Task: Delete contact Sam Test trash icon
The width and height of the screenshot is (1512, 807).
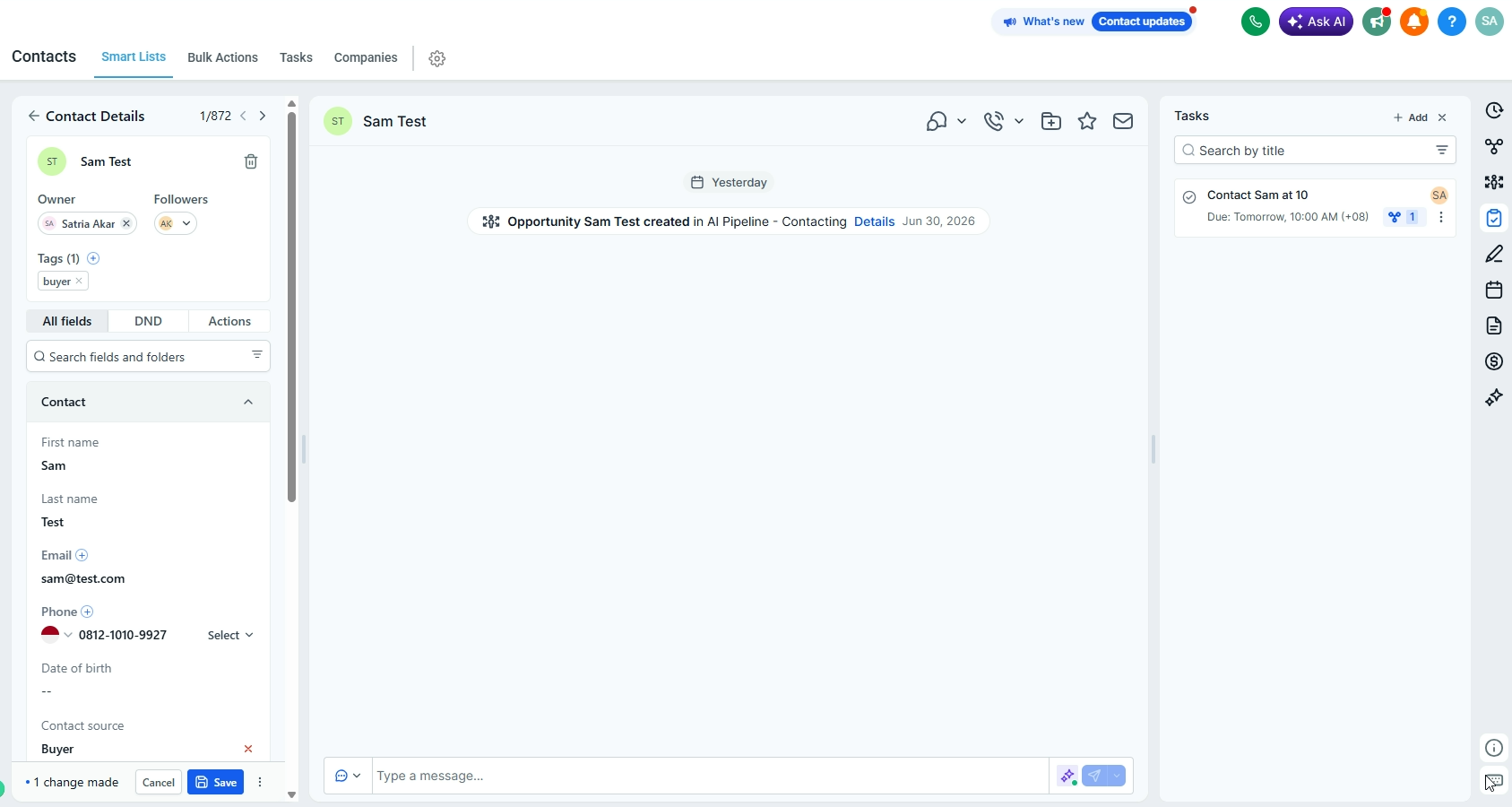Action: 251,161
